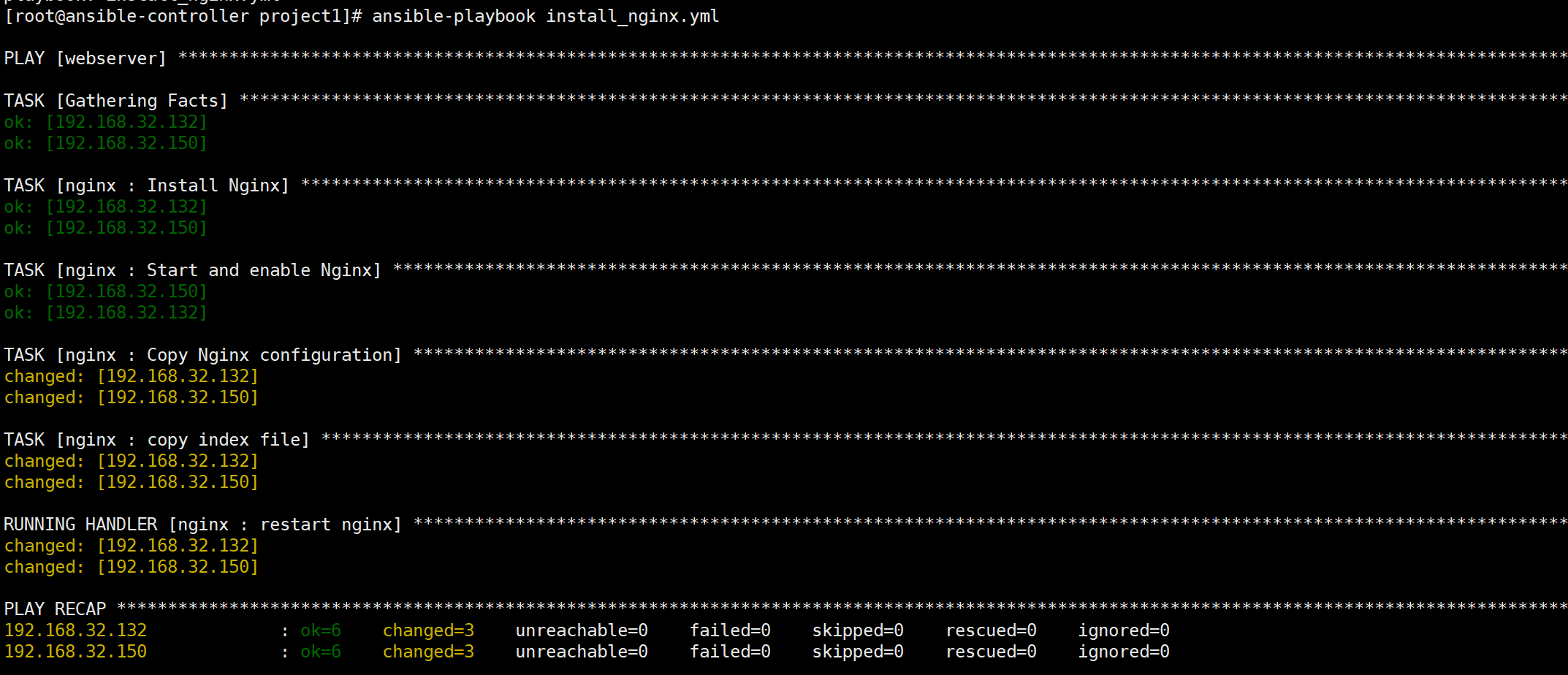Select "TASK [nginx : Start and enable Nginx]" header
Viewport: 1568px width, 675px height.
click(193, 270)
